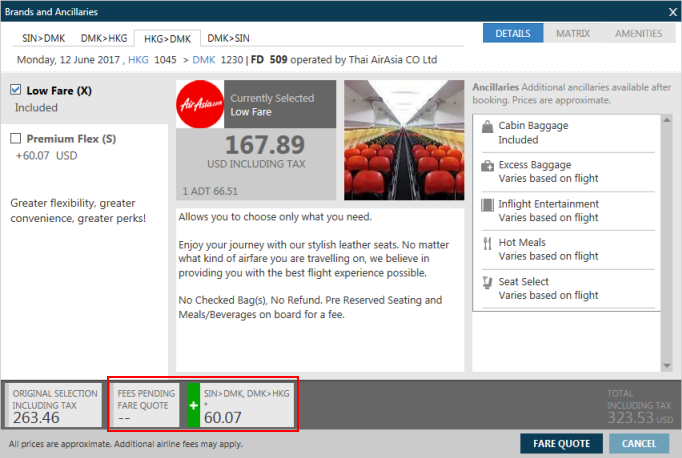This screenshot has height=458, width=682.
Task: Select the DETAILS view button
Action: tap(512, 33)
